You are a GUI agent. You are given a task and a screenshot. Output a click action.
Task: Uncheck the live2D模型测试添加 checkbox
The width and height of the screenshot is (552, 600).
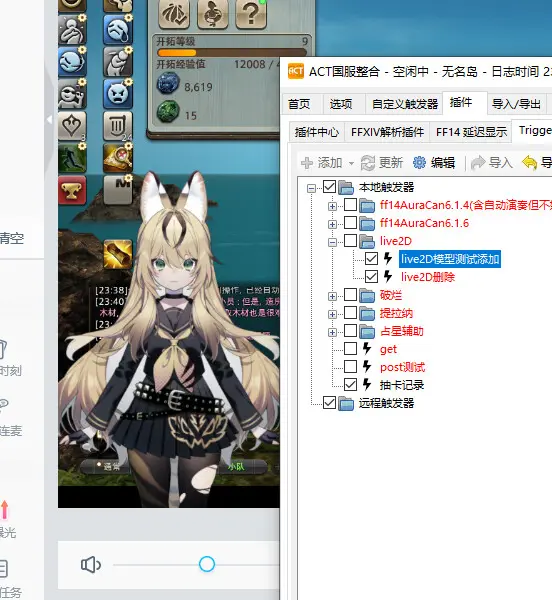click(371, 259)
